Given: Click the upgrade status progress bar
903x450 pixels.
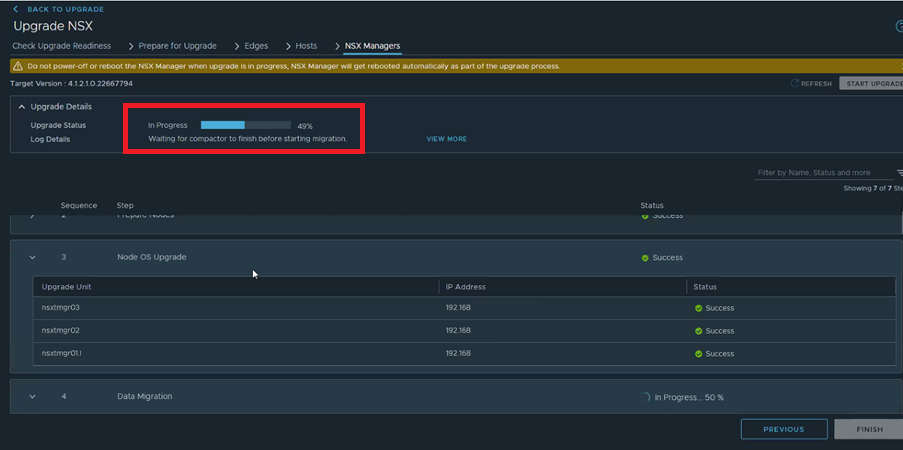Looking at the screenshot, I should click(245, 125).
